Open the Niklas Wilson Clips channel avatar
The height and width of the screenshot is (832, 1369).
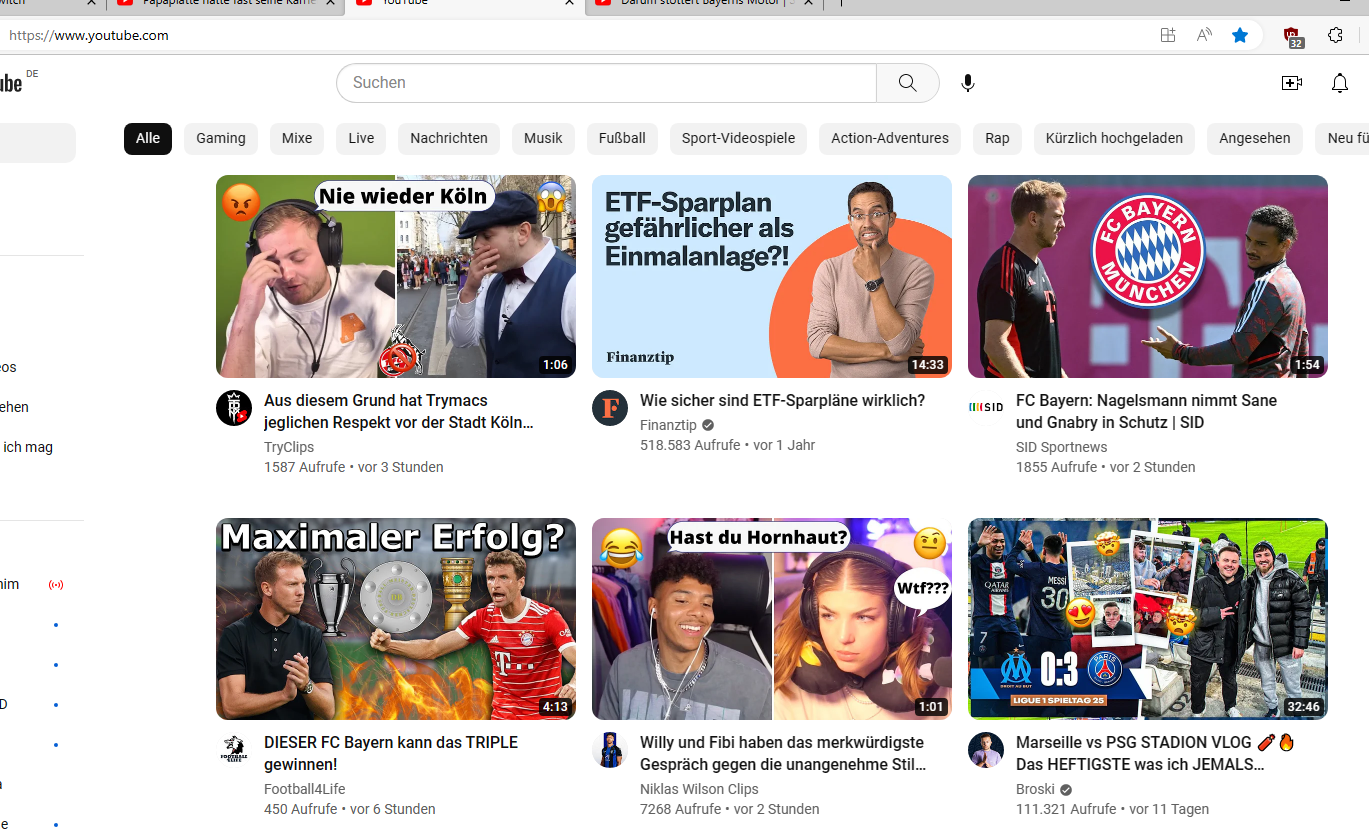click(610, 750)
